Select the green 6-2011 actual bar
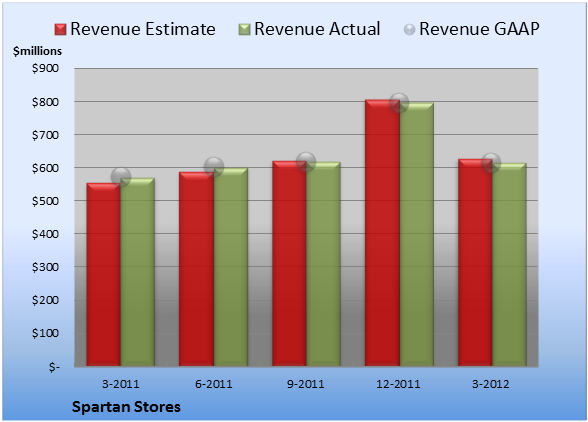Image resolution: width=588 pixels, height=422 pixels. click(x=231, y=267)
